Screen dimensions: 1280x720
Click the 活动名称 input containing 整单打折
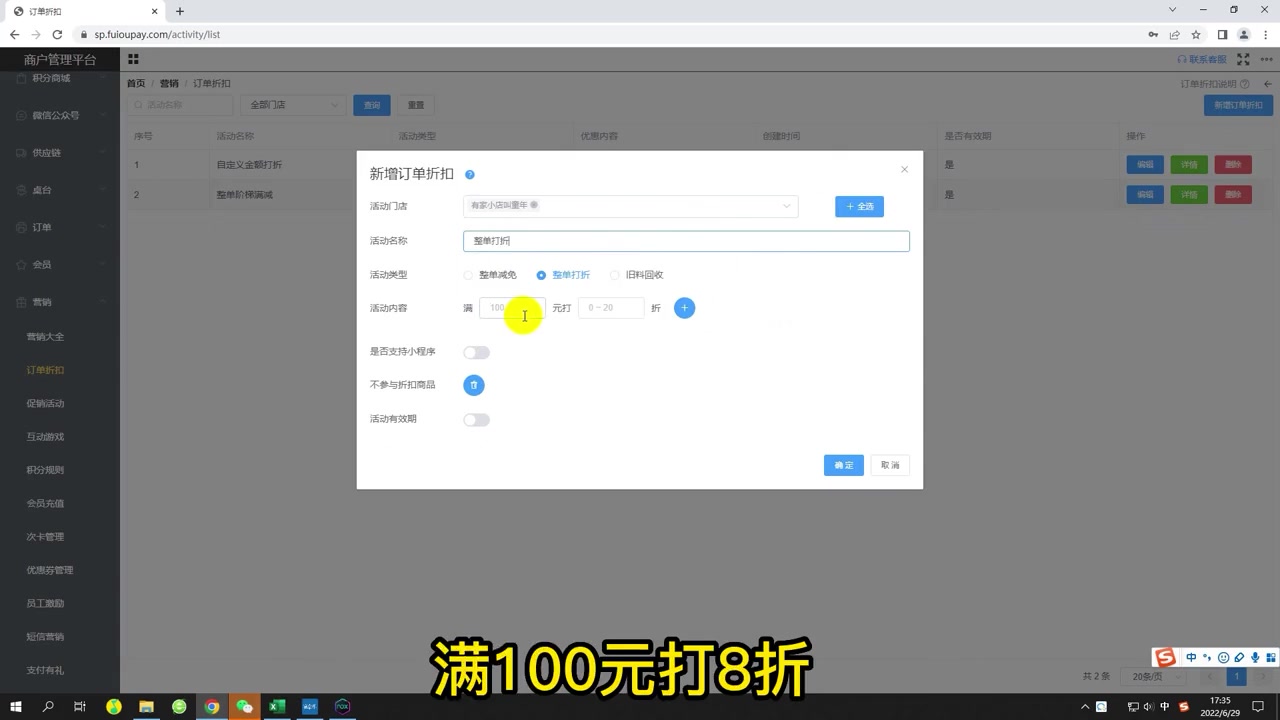pos(686,241)
